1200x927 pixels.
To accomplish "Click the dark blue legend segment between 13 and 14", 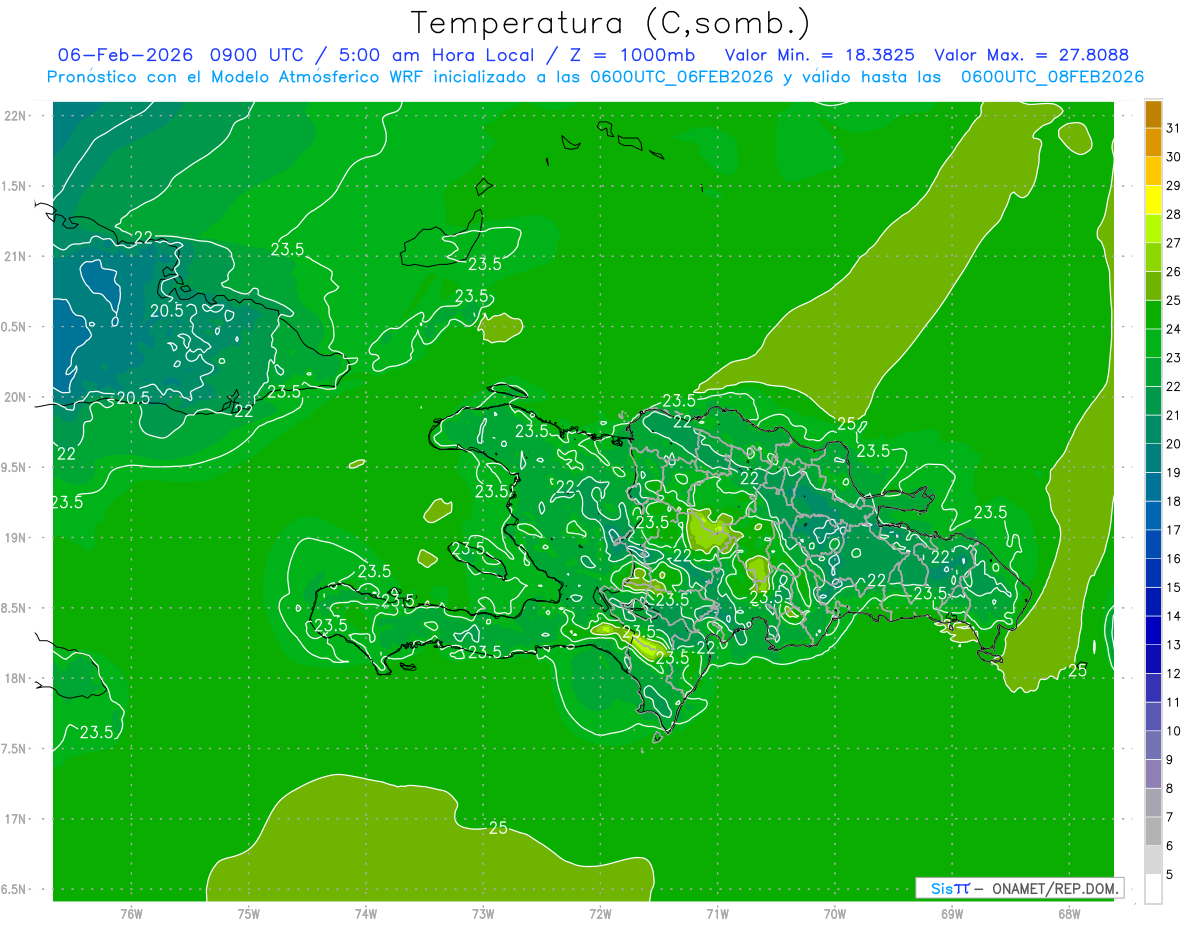I will [x=1153, y=631].
